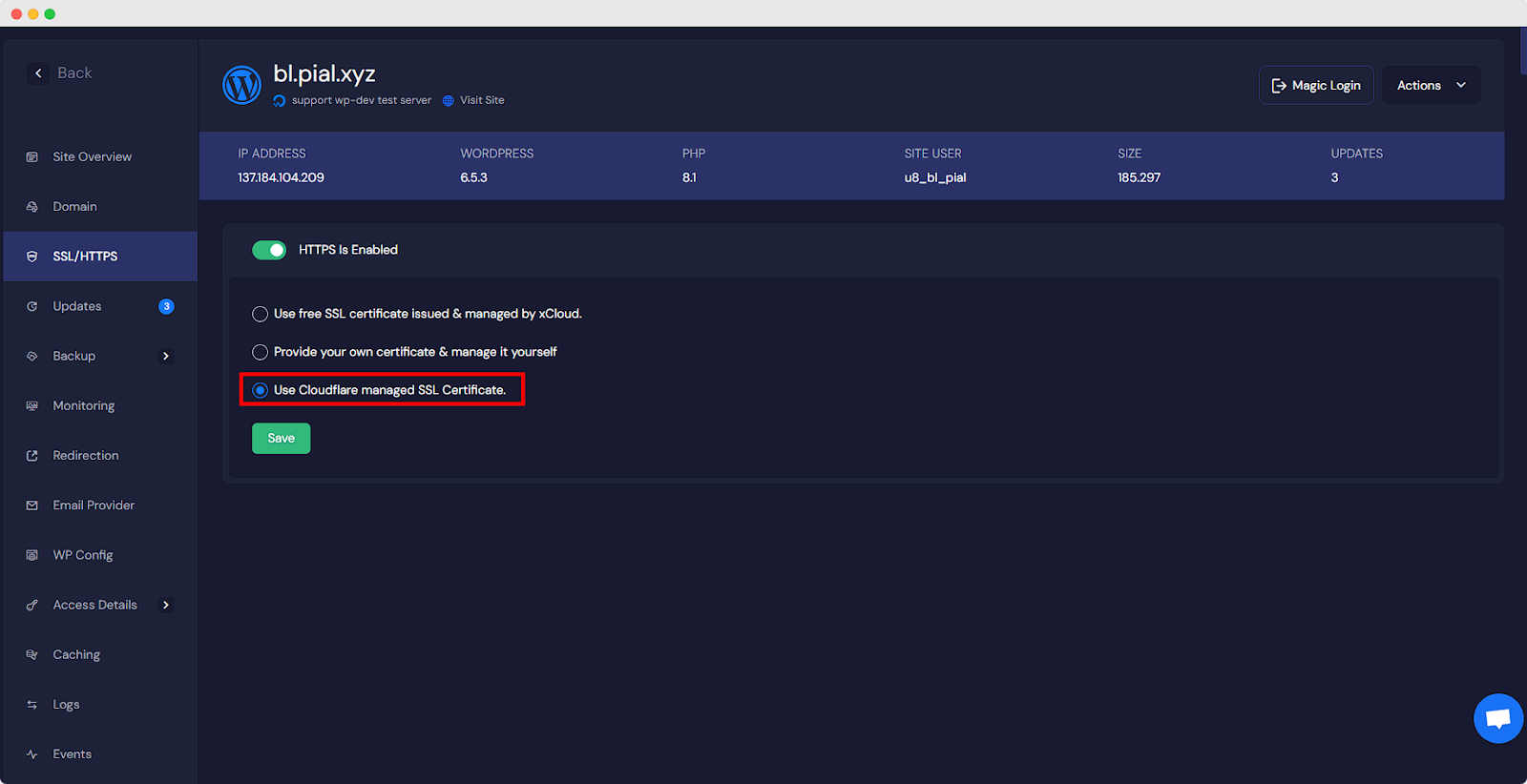Click the Events activity icon
The height and width of the screenshot is (784, 1527).
click(31, 754)
